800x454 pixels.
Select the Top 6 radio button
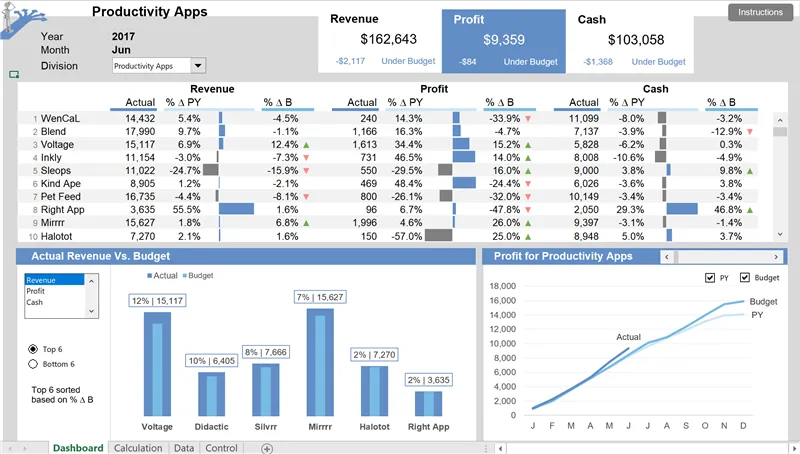(x=33, y=349)
